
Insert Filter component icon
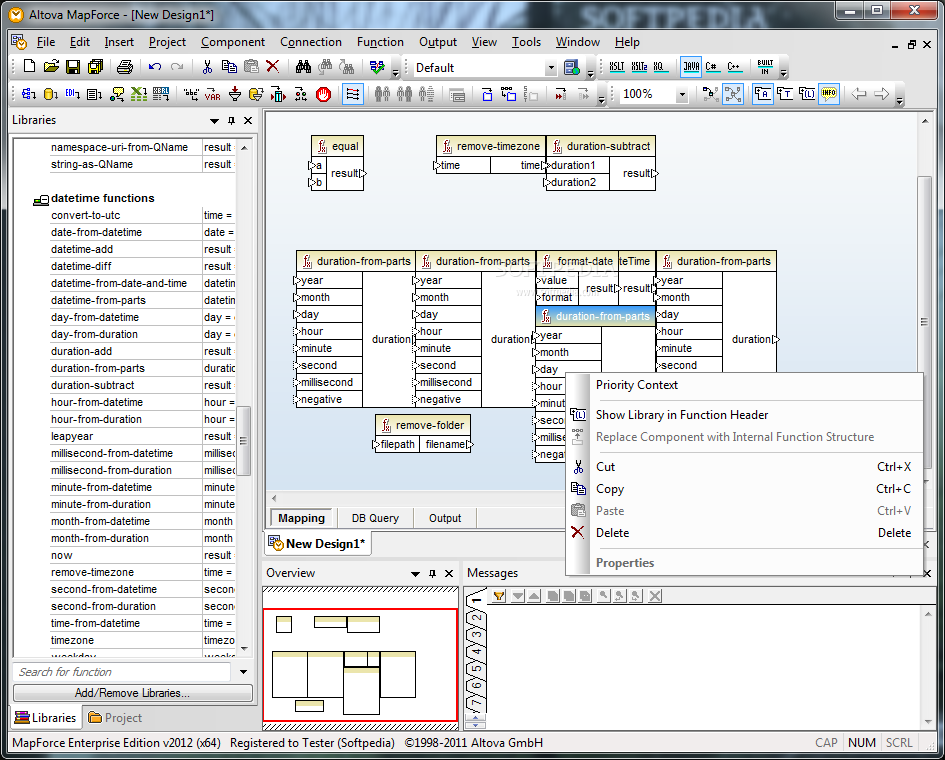[x=235, y=94]
